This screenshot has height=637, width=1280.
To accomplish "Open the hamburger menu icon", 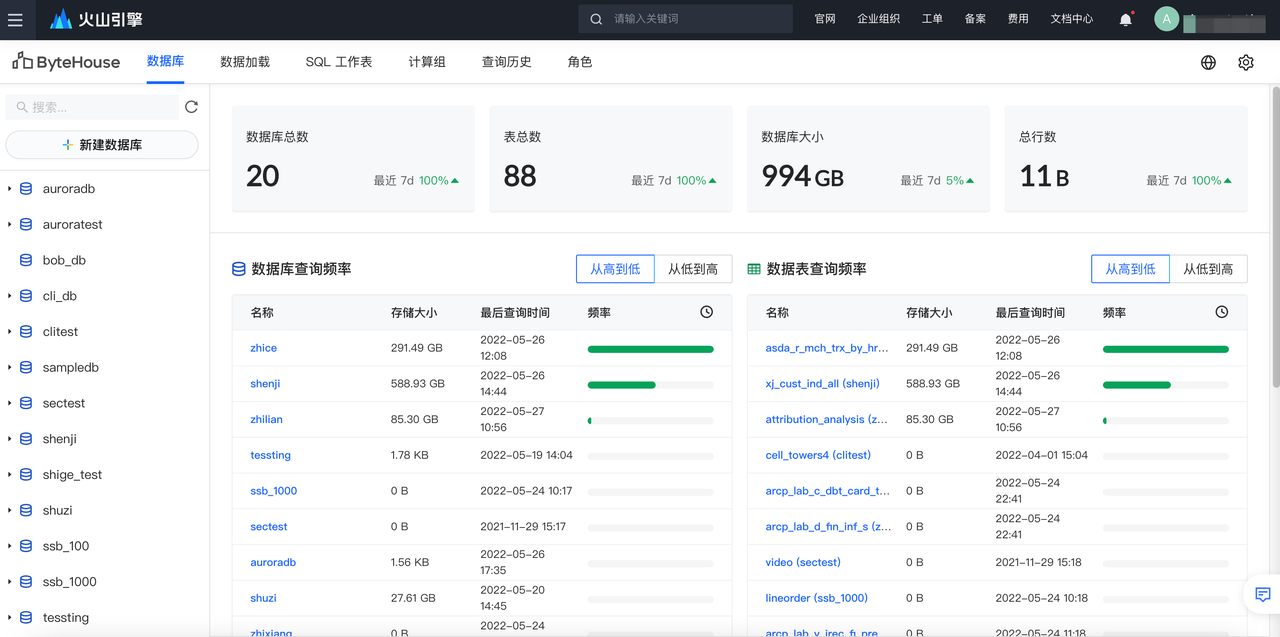I will (15, 19).
